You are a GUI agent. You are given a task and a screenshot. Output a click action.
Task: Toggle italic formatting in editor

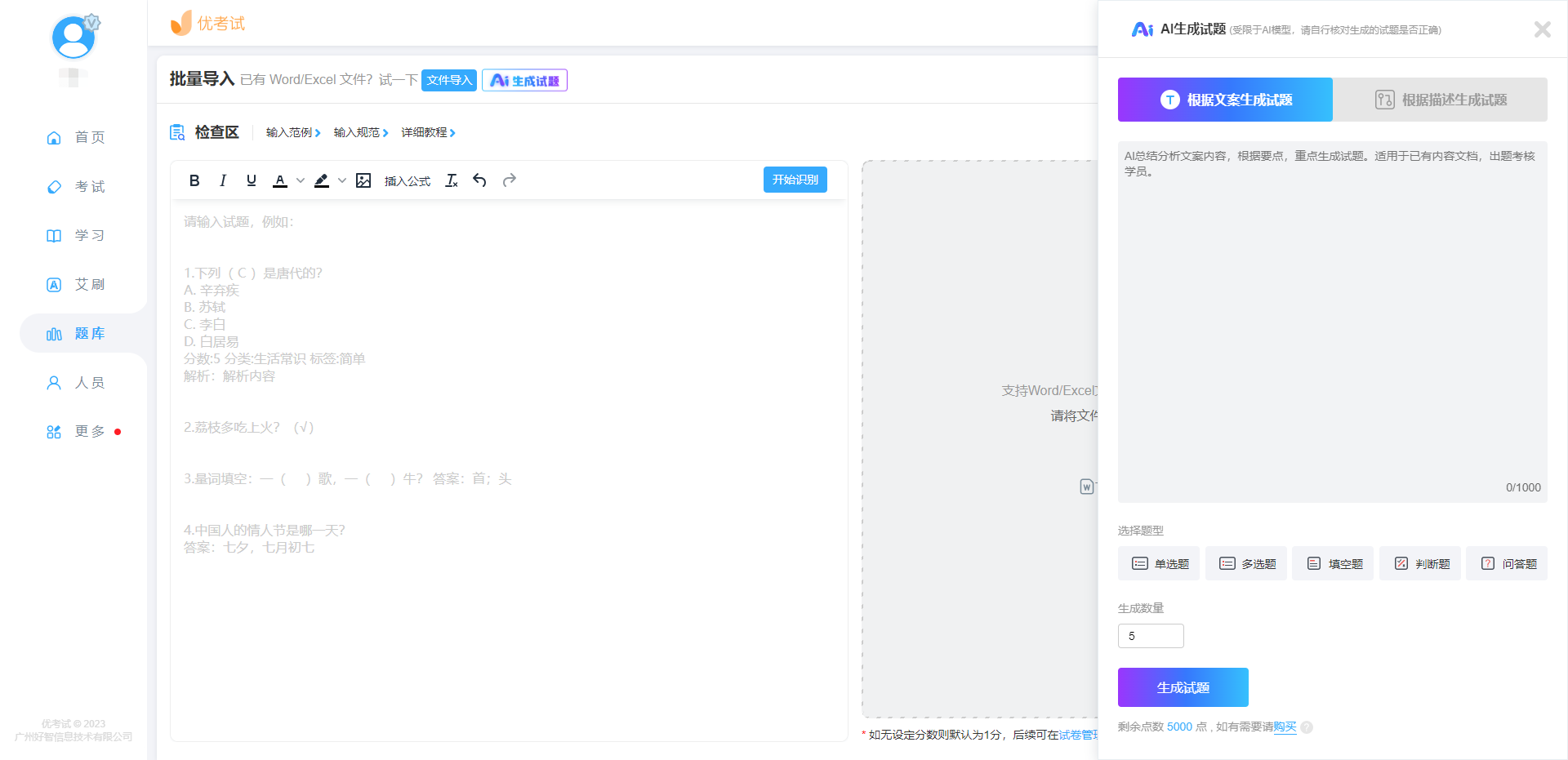point(222,180)
